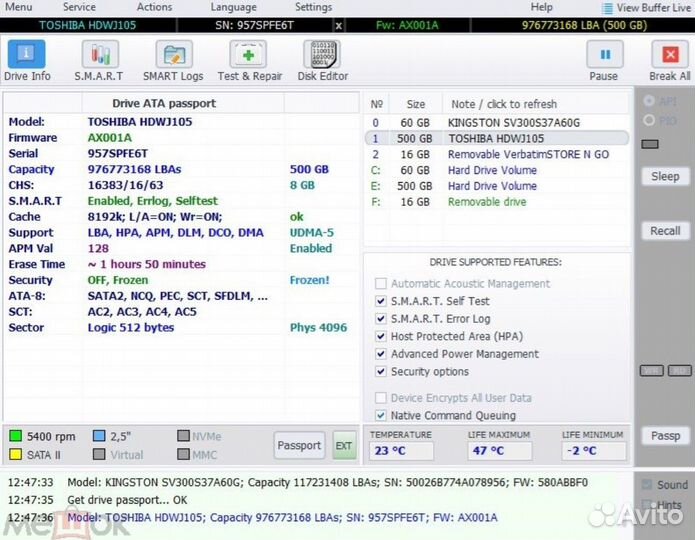Toggle the Sound checkbox
Viewport: 695px width, 540px height.
pyautogui.click(x=648, y=485)
